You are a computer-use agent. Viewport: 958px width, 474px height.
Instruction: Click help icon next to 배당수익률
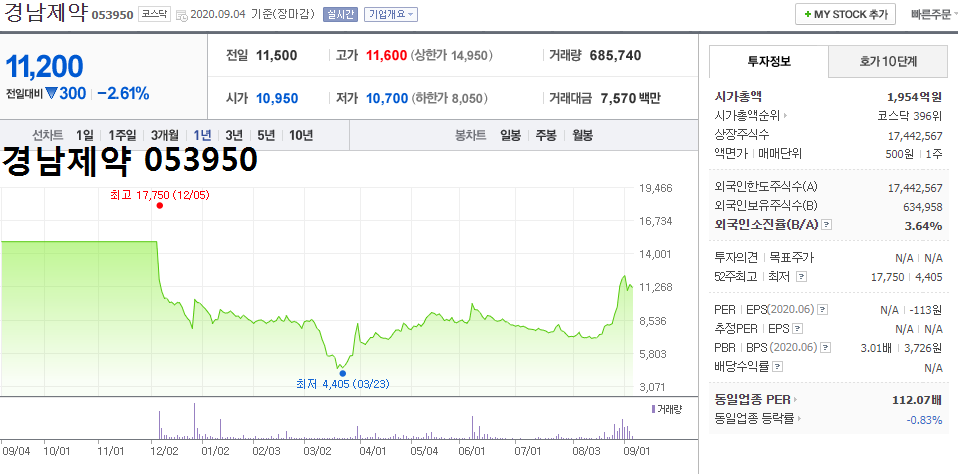[x=777, y=367]
